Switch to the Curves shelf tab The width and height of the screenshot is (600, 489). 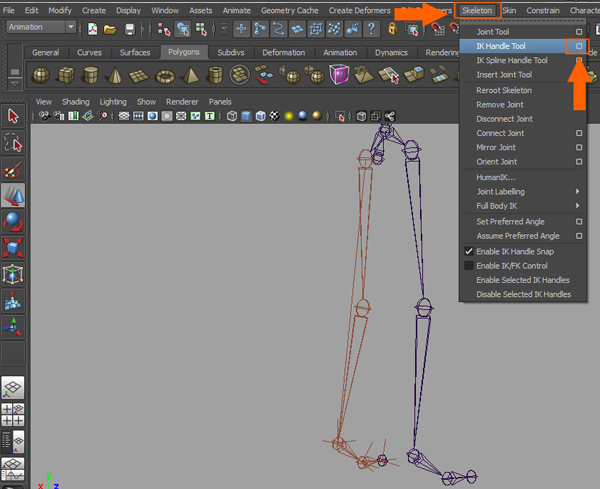[89, 53]
